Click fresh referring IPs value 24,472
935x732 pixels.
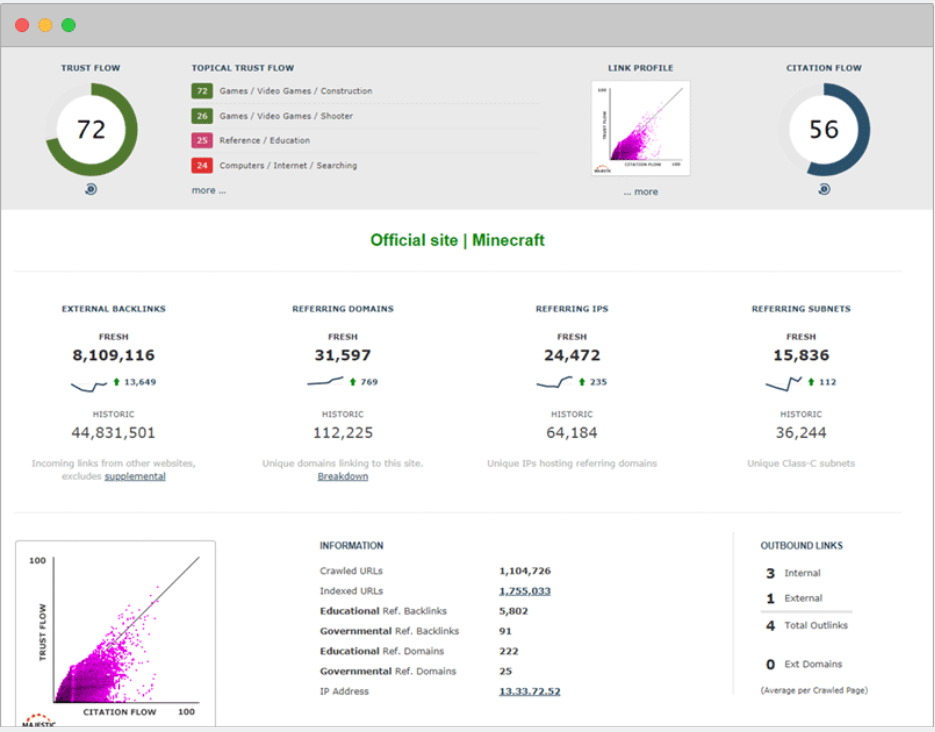[x=572, y=355]
